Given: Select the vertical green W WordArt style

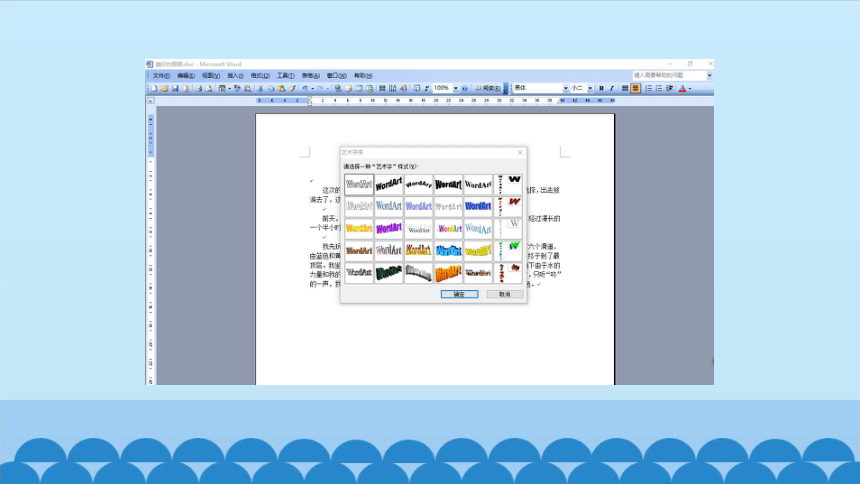Looking at the screenshot, I should [x=508, y=251].
